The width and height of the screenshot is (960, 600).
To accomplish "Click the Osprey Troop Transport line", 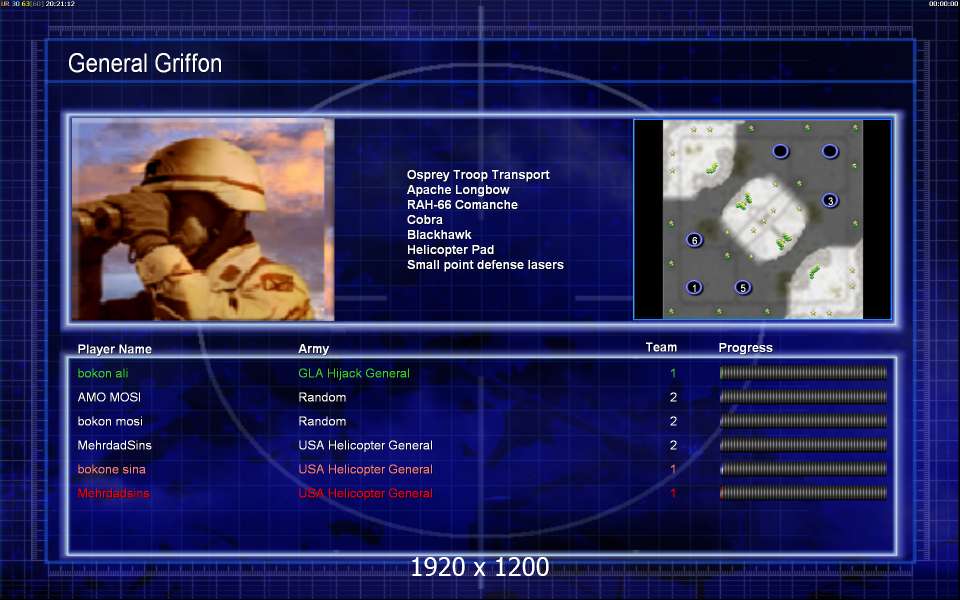I will 478,175.
